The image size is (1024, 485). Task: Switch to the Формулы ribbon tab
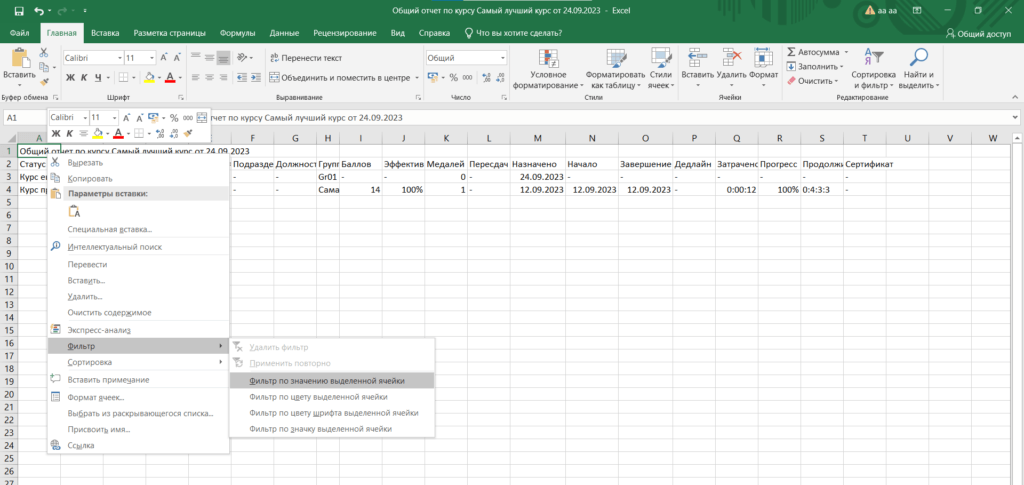(238, 33)
